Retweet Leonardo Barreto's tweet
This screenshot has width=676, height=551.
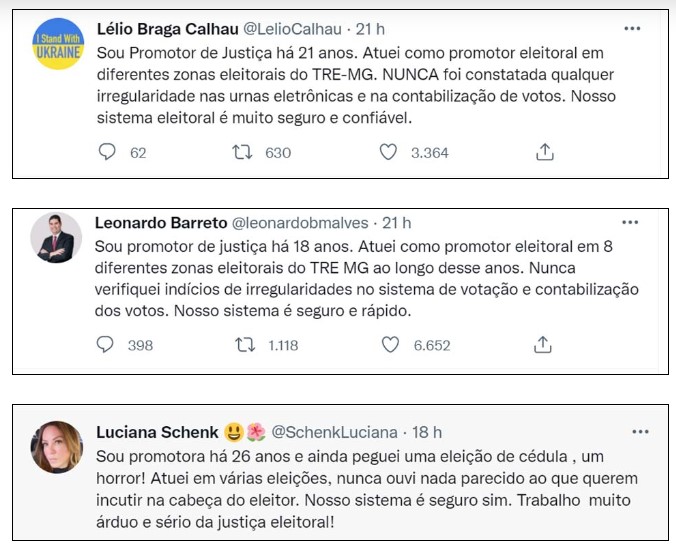[x=242, y=345]
